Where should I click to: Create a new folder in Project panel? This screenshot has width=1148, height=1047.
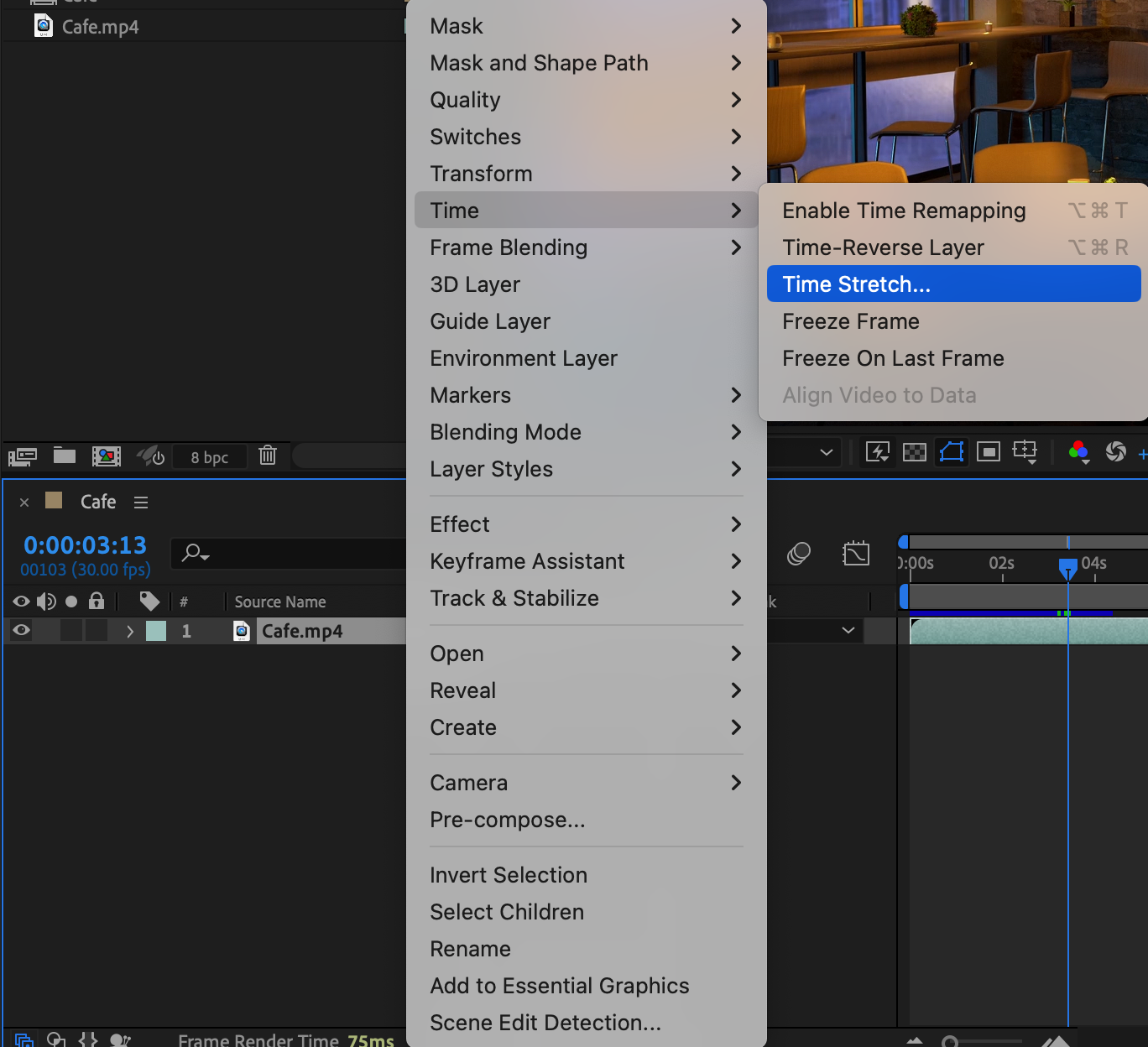coord(65,456)
